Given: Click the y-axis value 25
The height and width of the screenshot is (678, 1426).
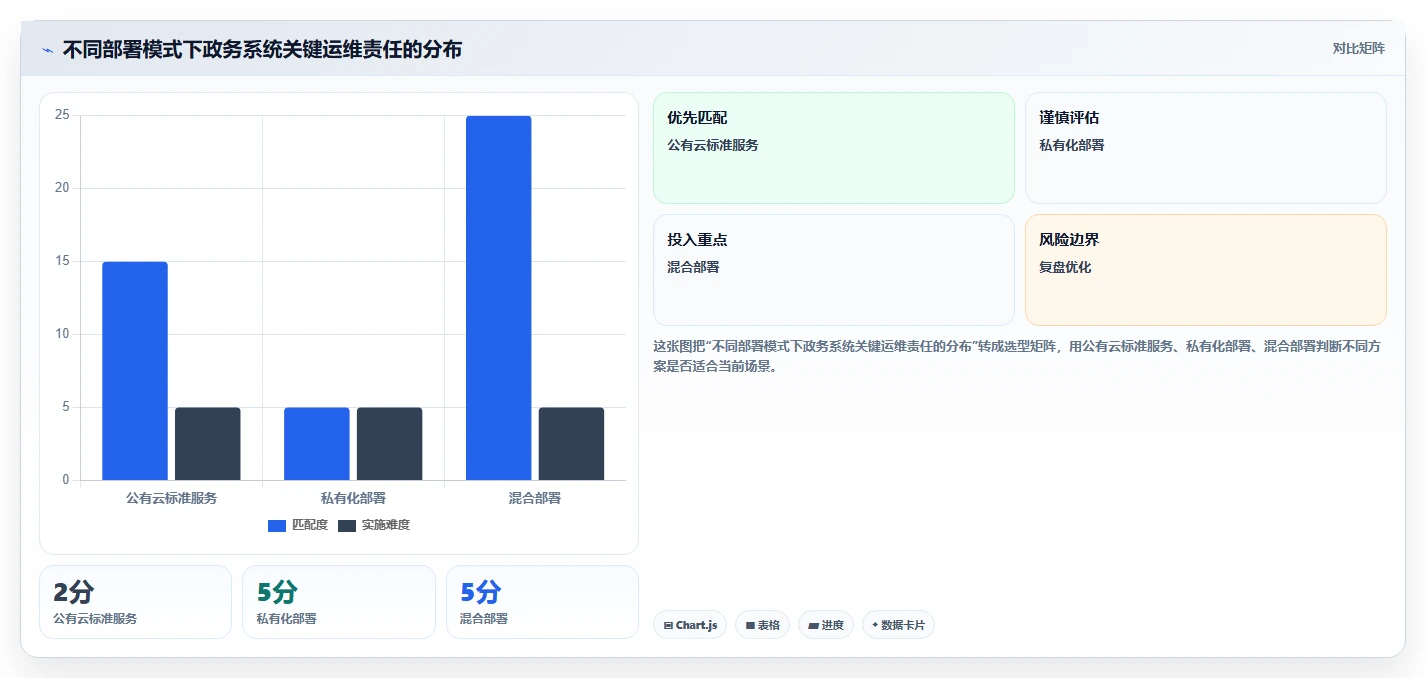Looking at the screenshot, I should tap(62, 115).
